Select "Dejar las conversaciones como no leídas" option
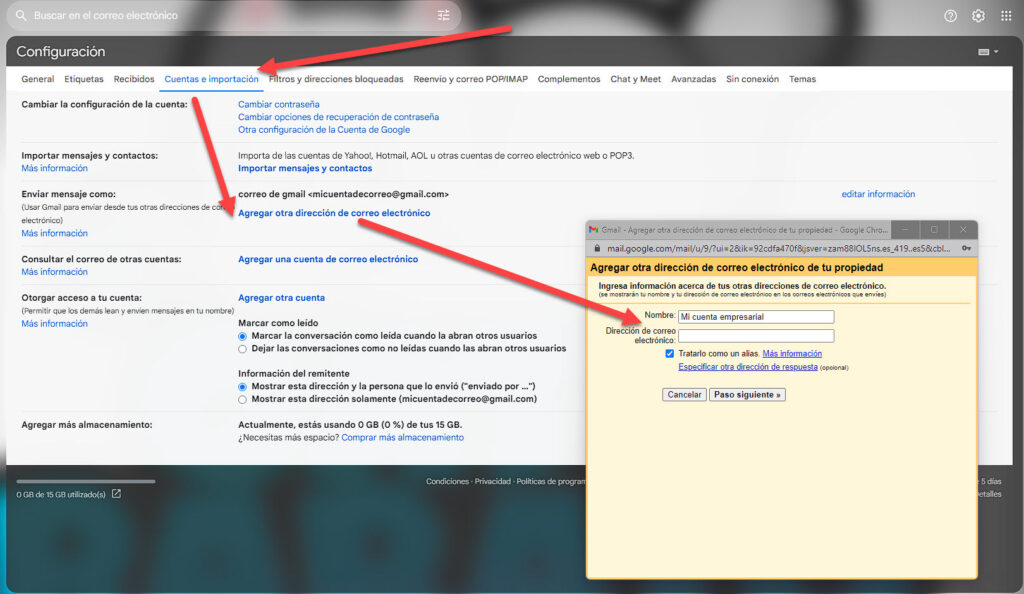Viewport: 1024px width, 594px height. coord(242,349)
